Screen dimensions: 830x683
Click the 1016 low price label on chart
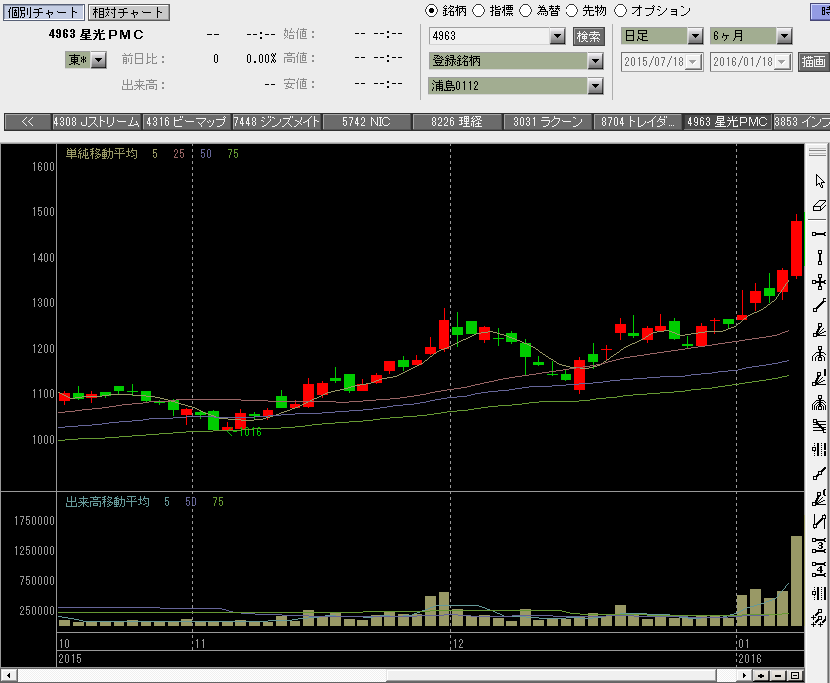[249, 432]
